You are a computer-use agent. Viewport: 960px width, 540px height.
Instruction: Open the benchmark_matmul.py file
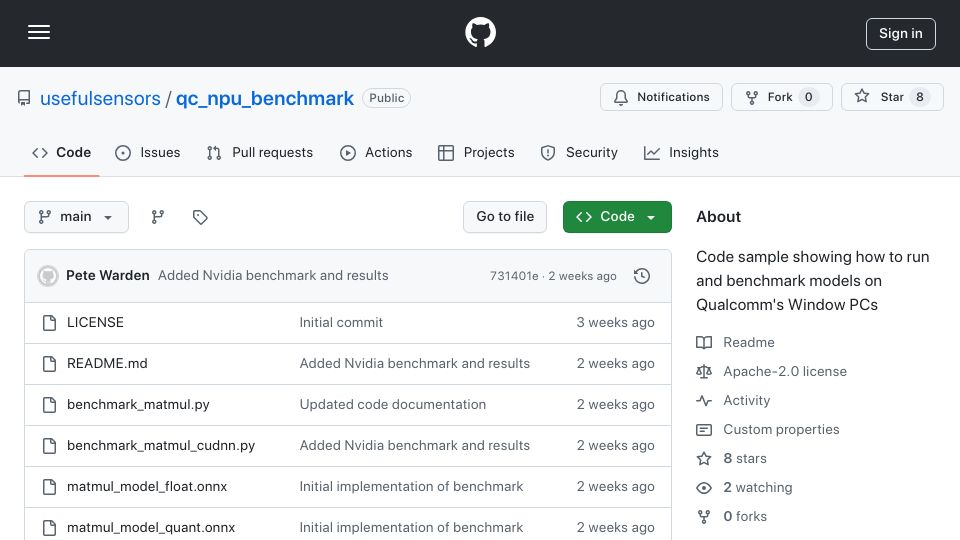coord(138,405)
